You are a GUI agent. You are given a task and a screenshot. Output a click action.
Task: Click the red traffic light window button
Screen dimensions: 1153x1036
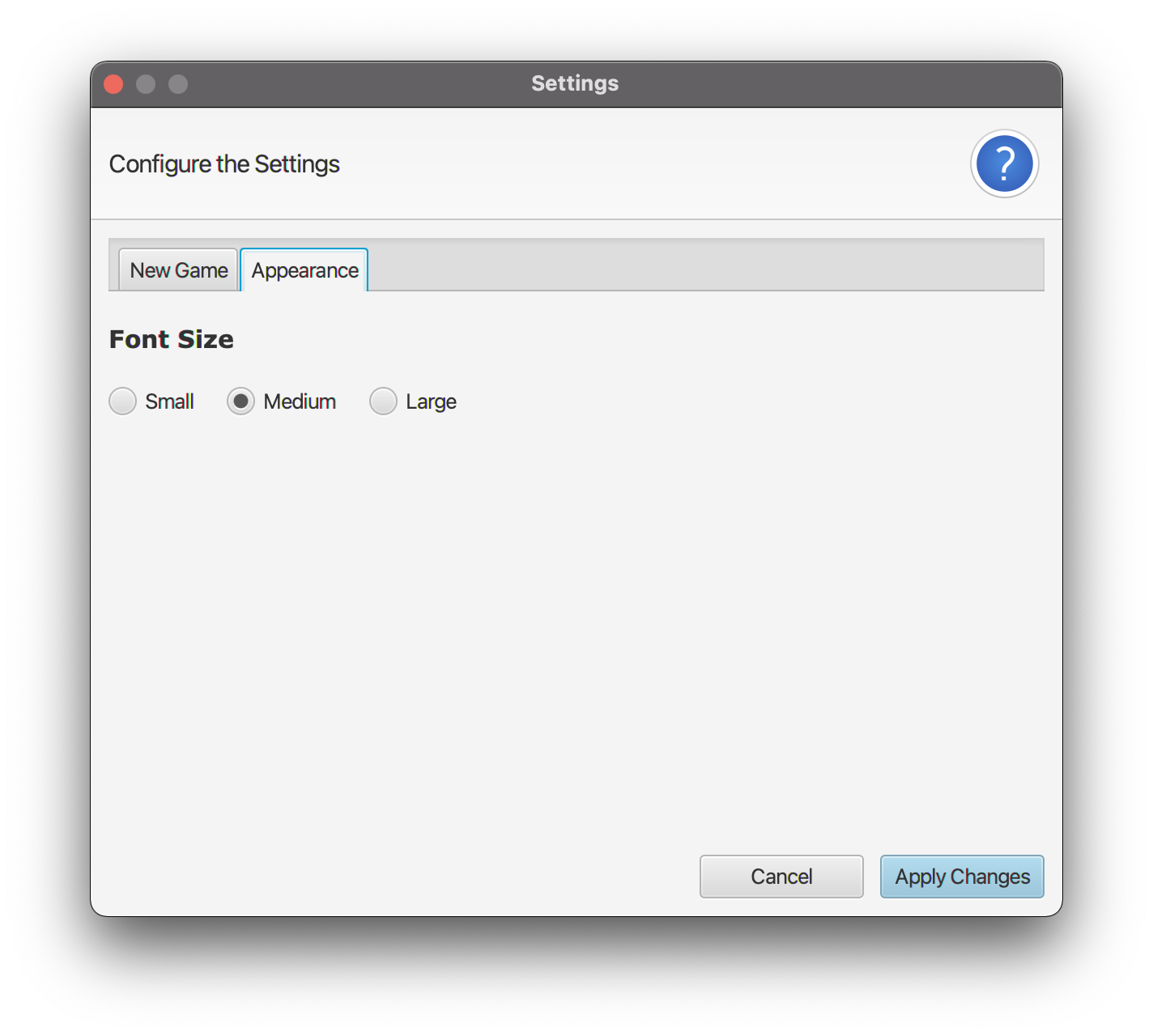113,83
